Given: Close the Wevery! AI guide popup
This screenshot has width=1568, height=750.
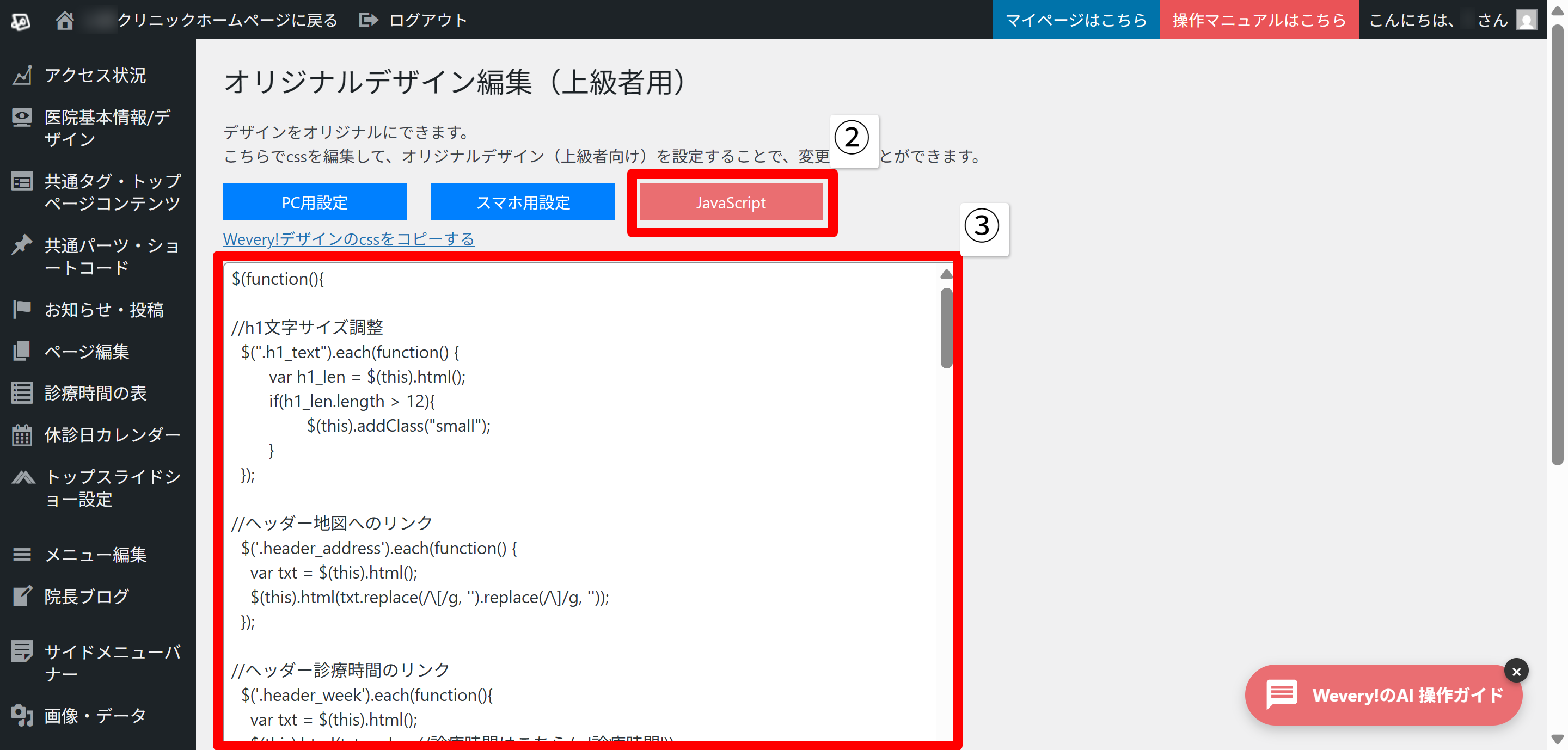Looking at the screenshot, I should tap(1516, 672).
